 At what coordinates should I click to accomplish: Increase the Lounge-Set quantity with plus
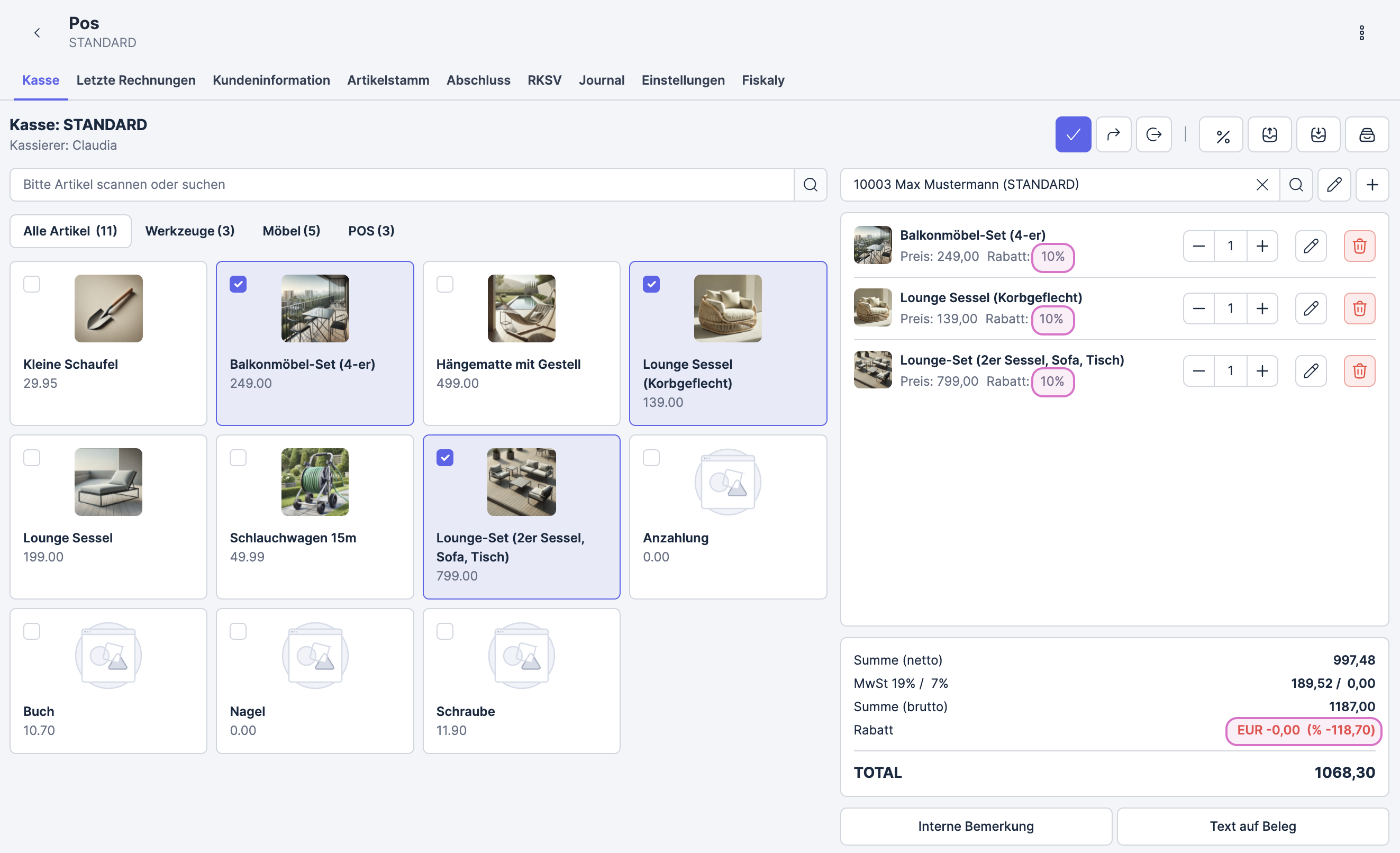[1262, 371]
